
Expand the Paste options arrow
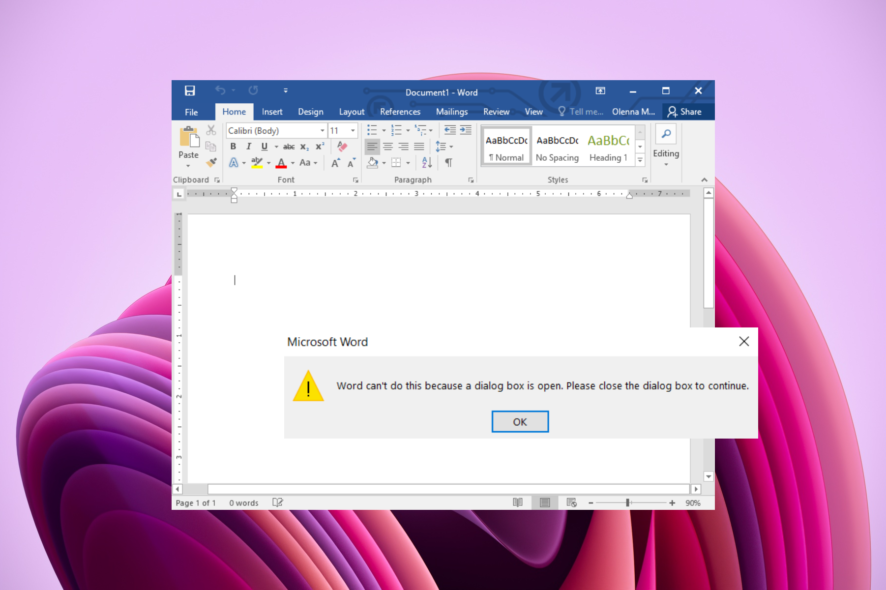click(189, 166)
